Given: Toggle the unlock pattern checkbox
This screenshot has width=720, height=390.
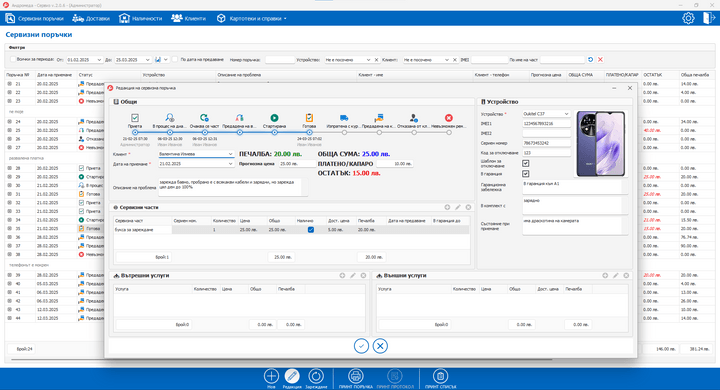Looking at the screenshot, I should (526, 163).
